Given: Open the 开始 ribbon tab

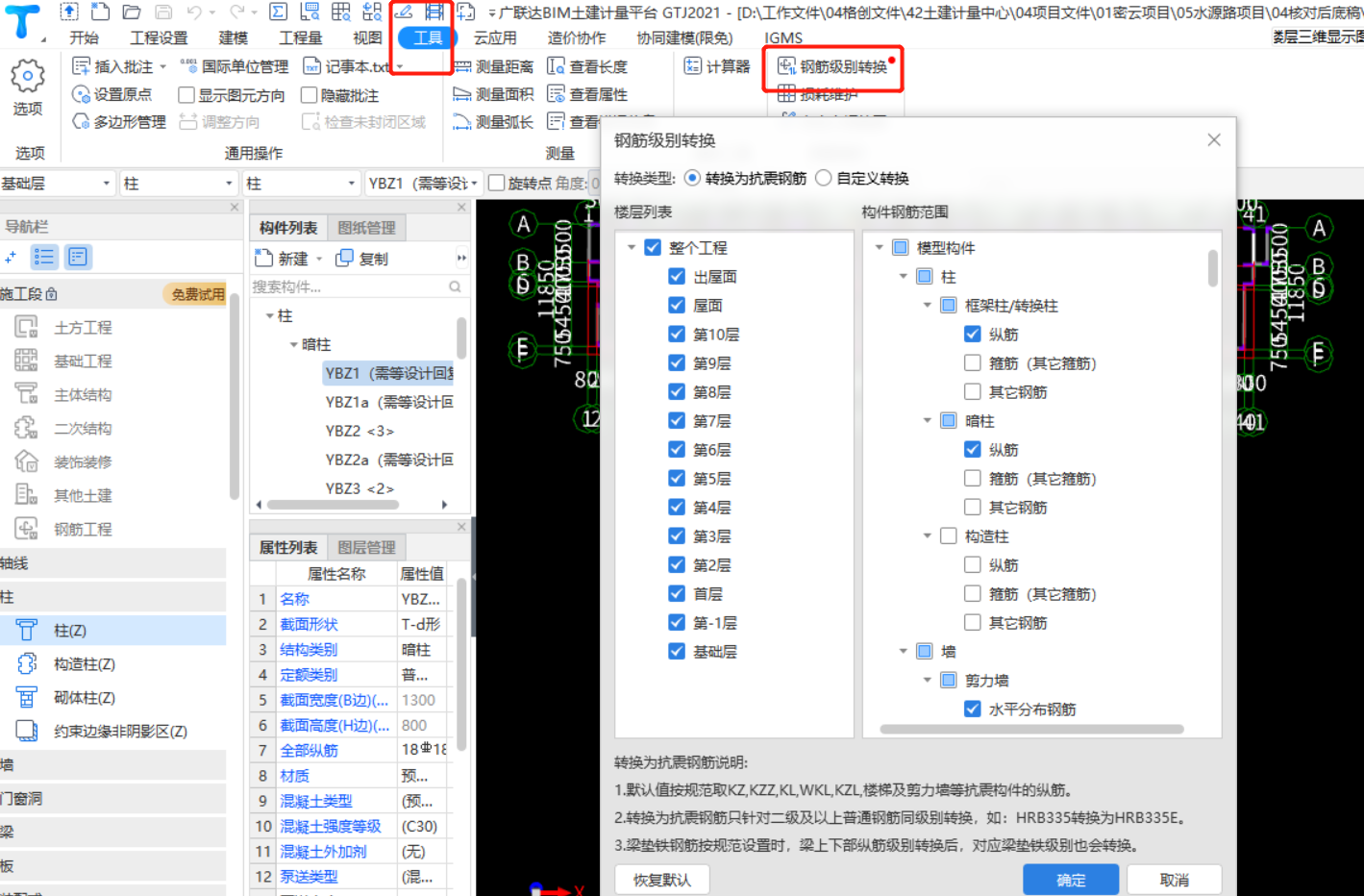Looking at the screenshot, I should [85, 37].
